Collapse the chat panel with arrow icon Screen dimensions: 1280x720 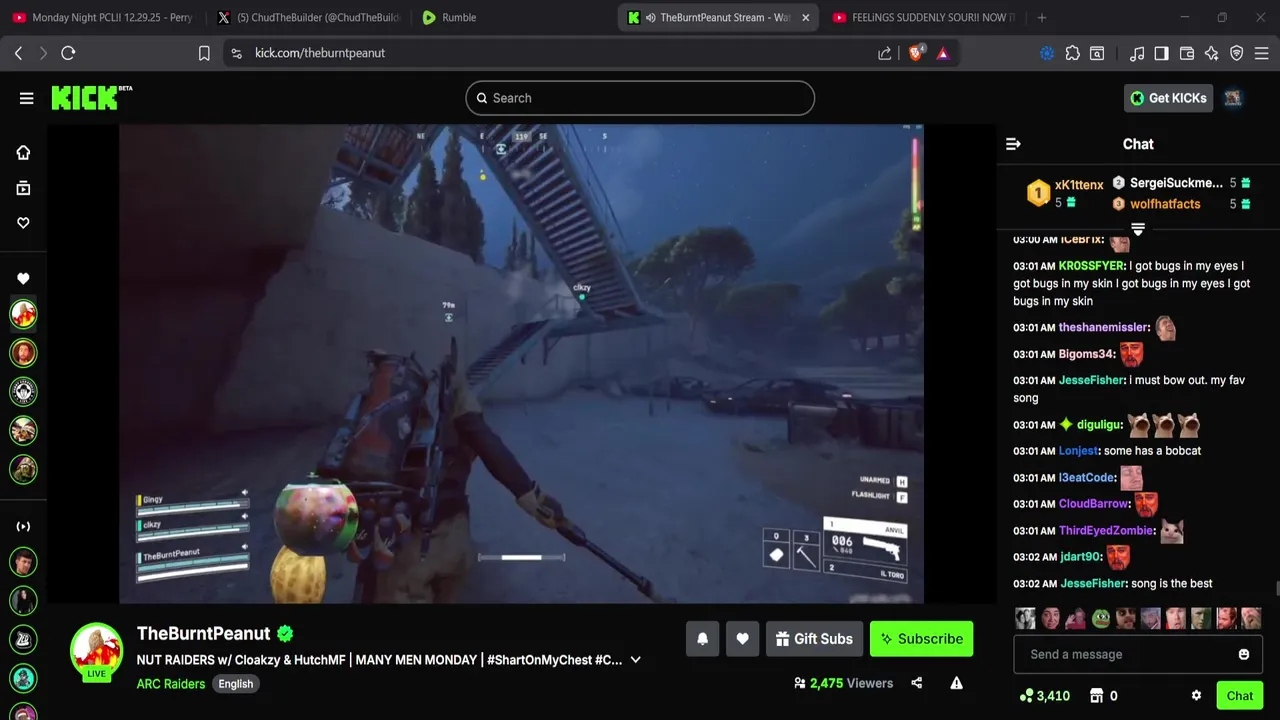1013,144
